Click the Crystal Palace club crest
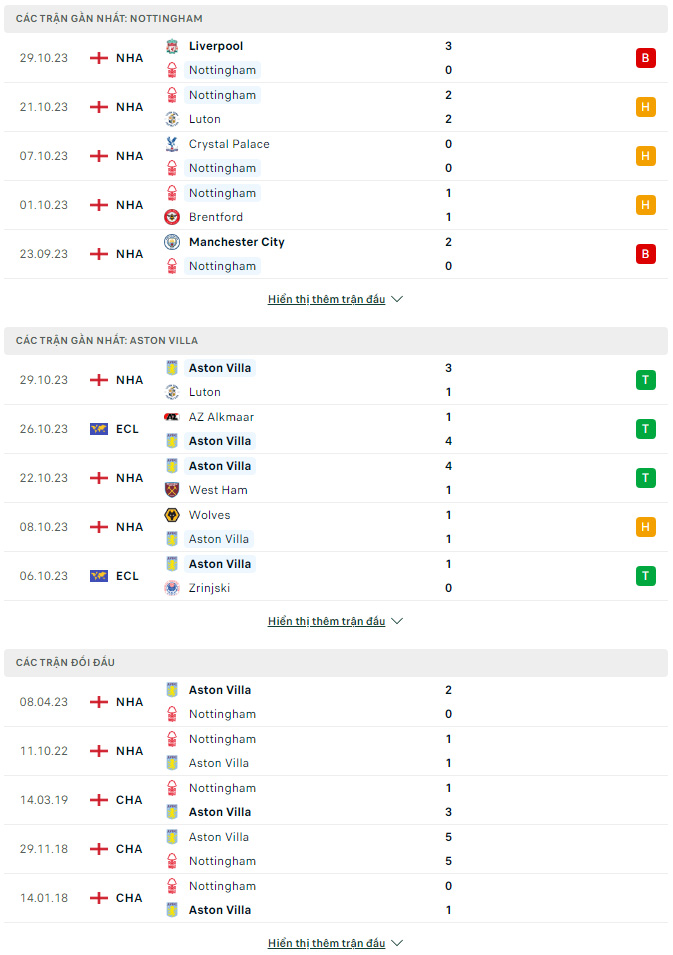Image resolution: width=673 pixels, height=955 pixels. pyautogui.click(x=172, y=144)
